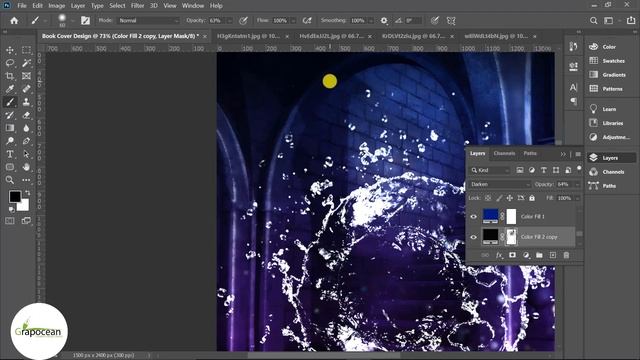Image resolution: width=640 pixels, height=360 pixels.
Task: Open the Gradients panel
Action: (612, 75)
